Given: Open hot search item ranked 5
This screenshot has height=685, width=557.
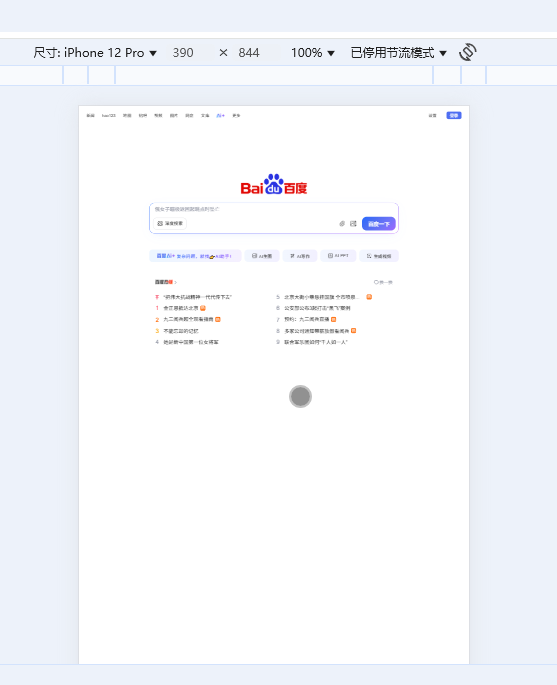Looking at the screenshot, I should point(322,297).
